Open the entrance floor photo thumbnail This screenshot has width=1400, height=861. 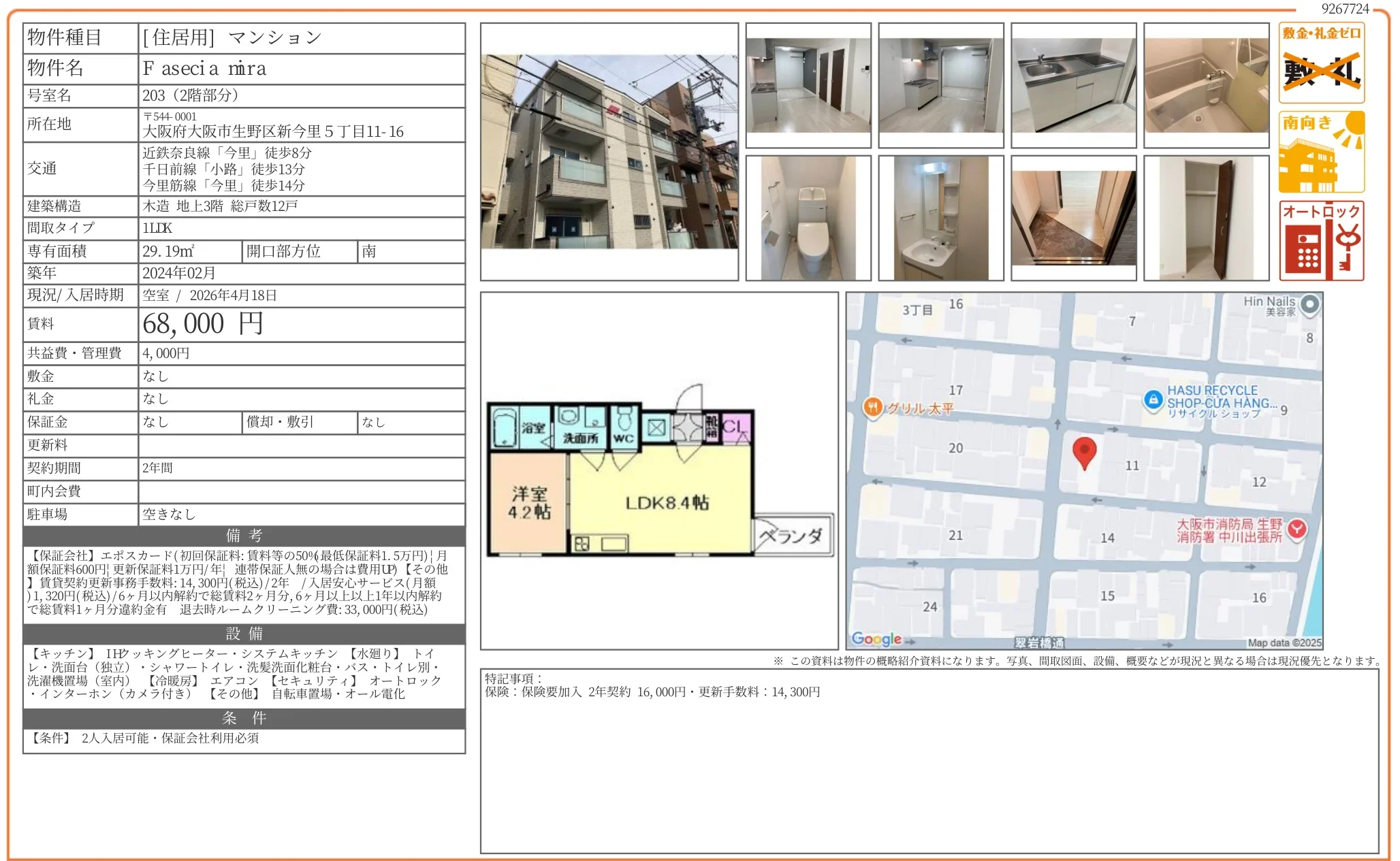click(x=1073, y=218)
